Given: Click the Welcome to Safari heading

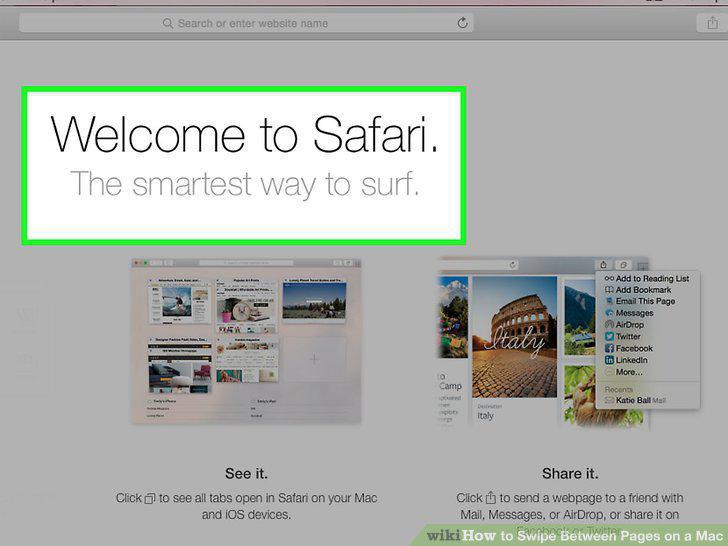Looking at the screenshot, I should tap(244, 133).
